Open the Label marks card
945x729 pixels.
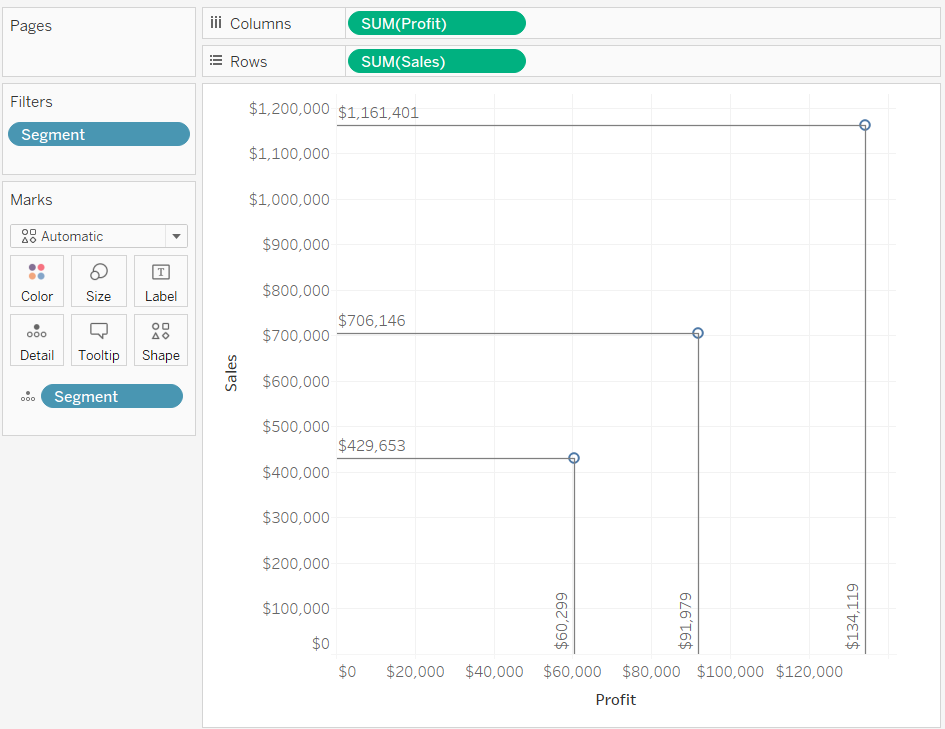(161, 281)
